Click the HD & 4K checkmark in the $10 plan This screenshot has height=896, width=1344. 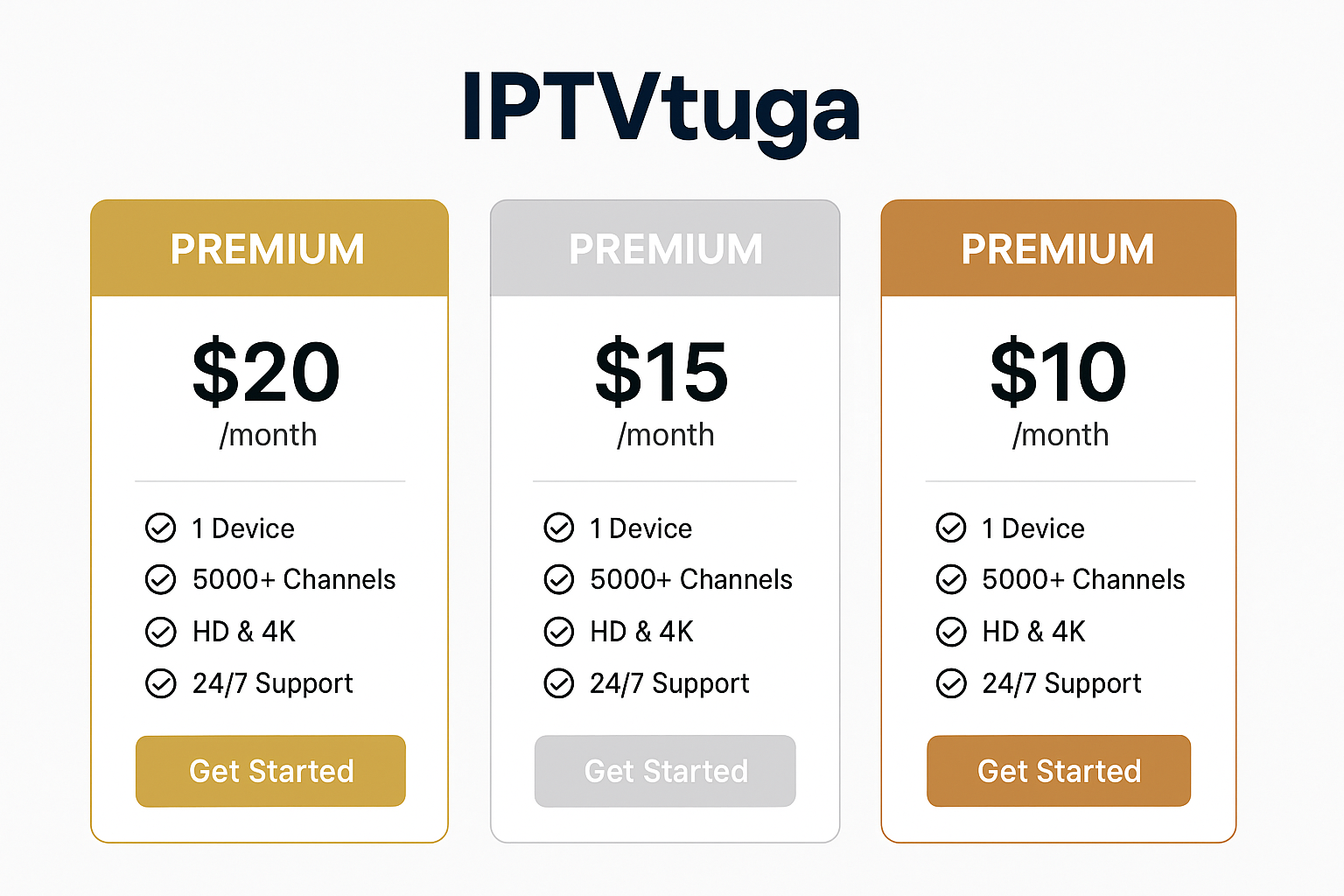pyautogui.click(x=951, y=632)
